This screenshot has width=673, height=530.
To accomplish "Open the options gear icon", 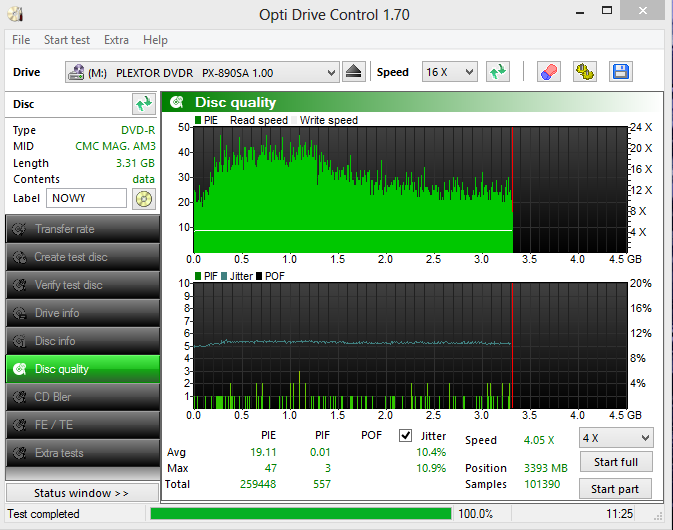I will [585, 72].
